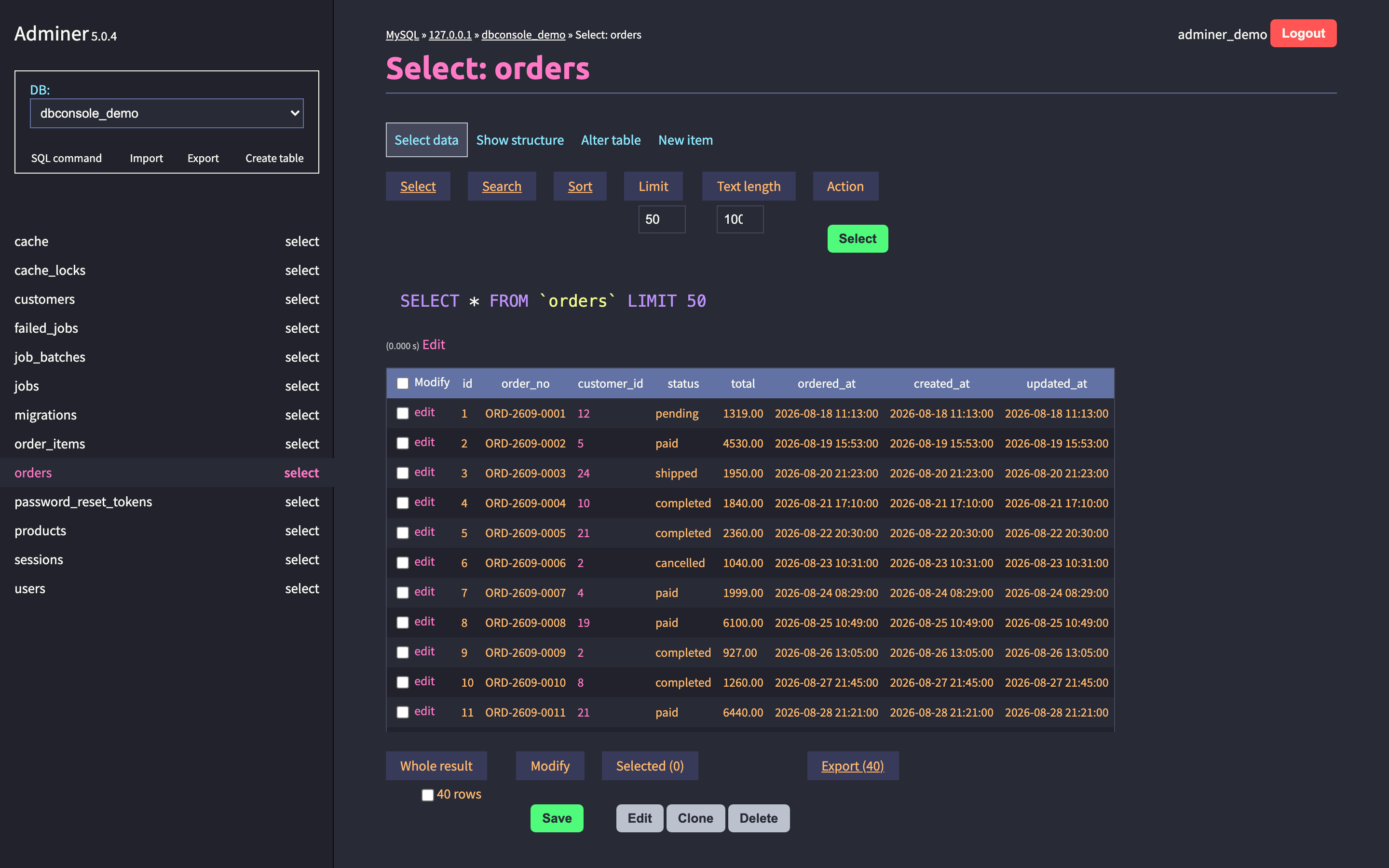Screen dimensions: 1389x868
Task: Tick the Modify header select-all checkbox
Action: [403, 383]
